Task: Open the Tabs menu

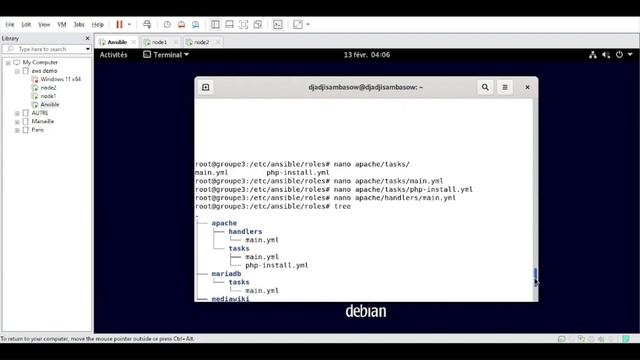Action: pyautogui.click(x=79, y=24)
